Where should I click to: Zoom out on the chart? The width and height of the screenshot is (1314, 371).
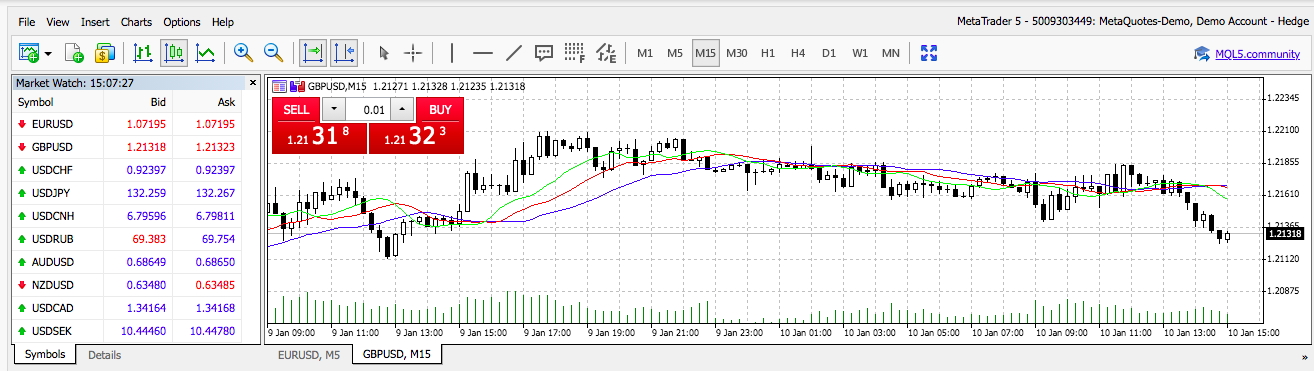click(273, 53)
